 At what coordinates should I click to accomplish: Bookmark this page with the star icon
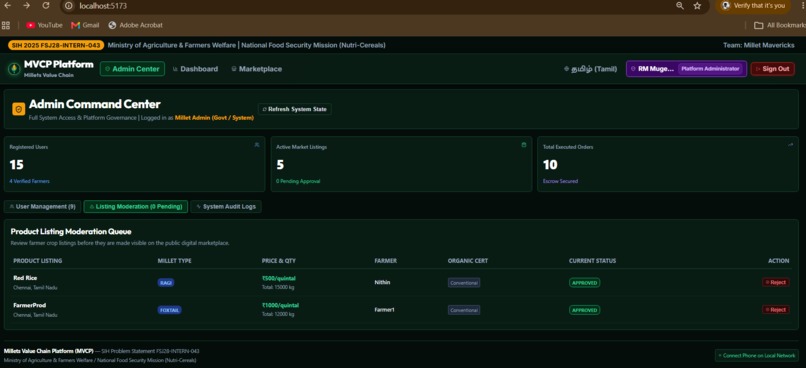pos(697,6)
